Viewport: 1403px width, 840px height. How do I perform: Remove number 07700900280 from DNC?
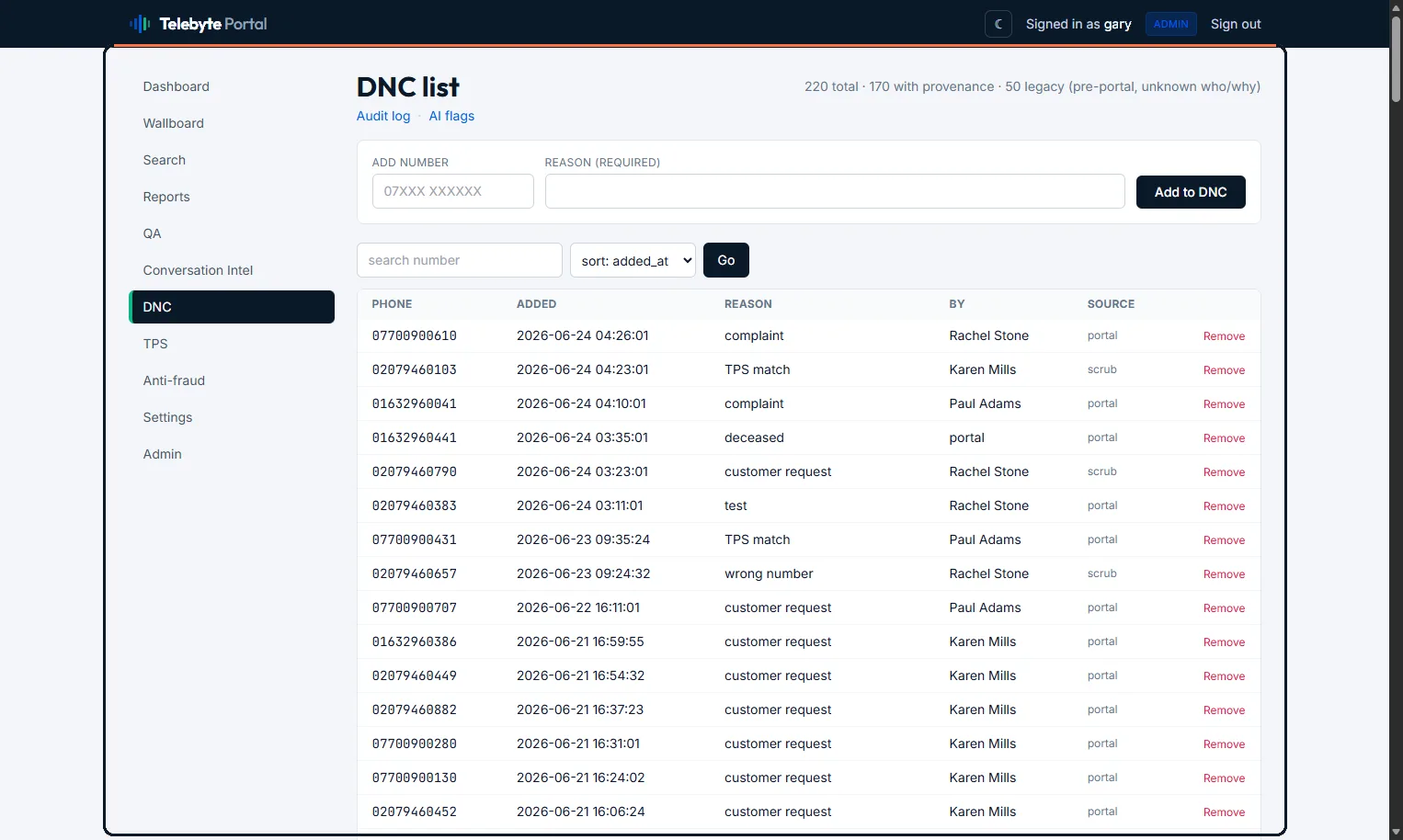coord(1224,744)
